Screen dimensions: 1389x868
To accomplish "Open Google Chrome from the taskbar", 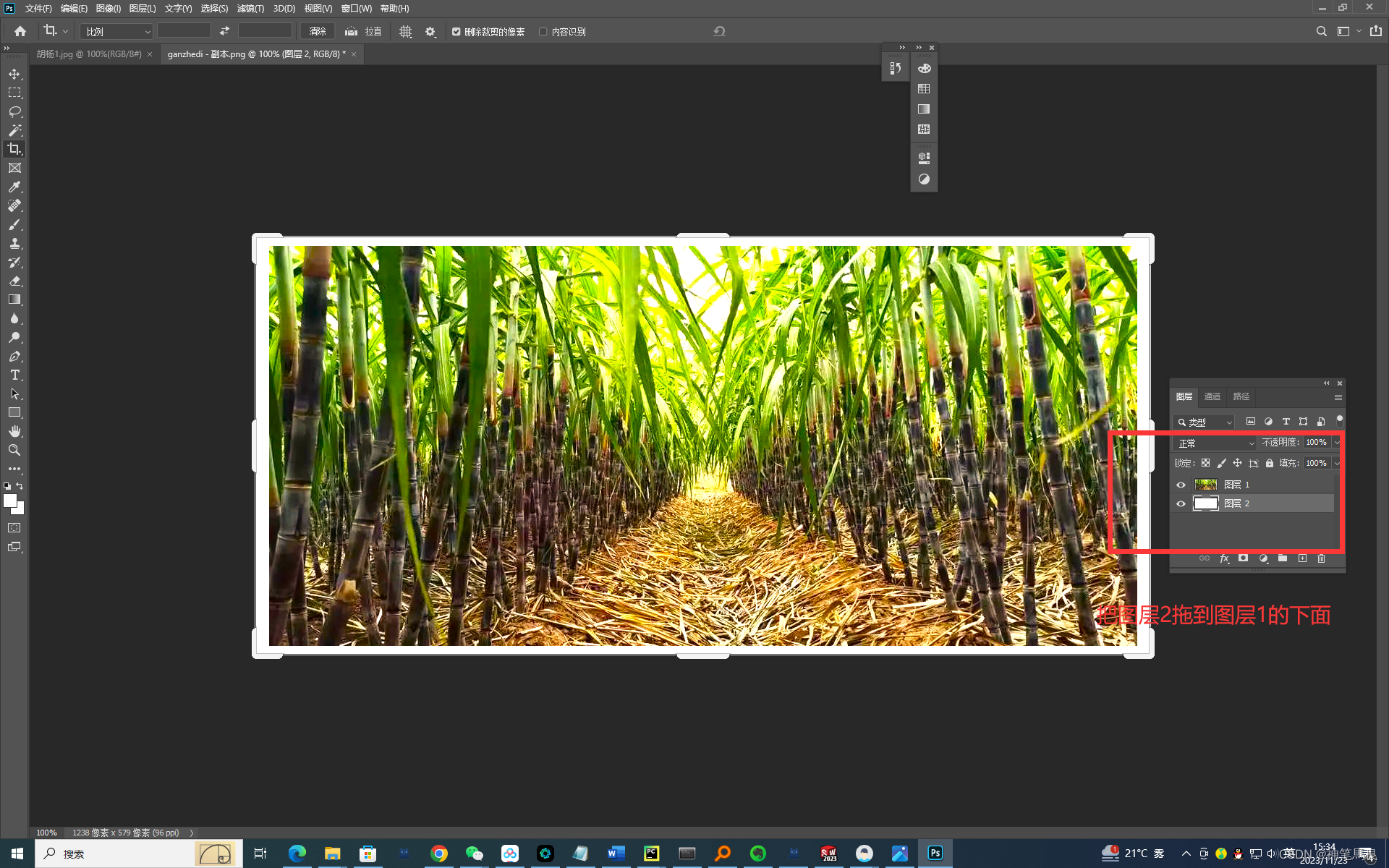I will click(x=438, y=854).
